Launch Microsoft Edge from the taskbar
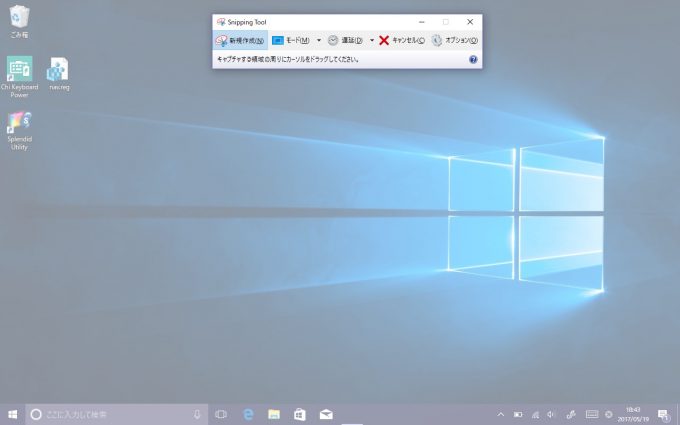 click(x=248, y=415)
